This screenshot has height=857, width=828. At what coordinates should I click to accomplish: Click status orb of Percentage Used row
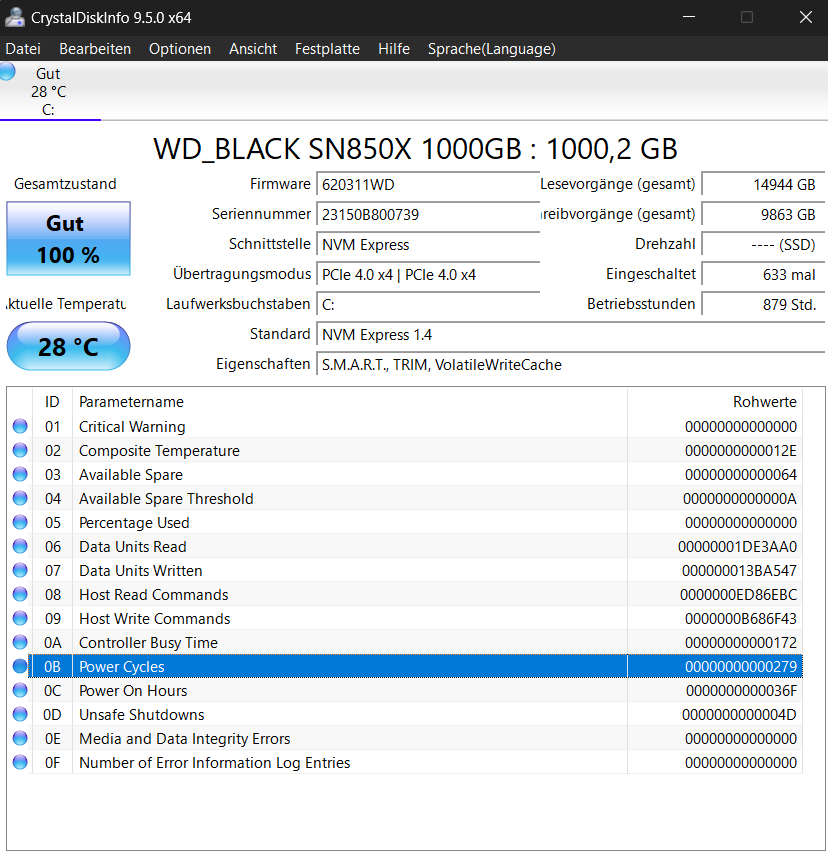[20, 522]
